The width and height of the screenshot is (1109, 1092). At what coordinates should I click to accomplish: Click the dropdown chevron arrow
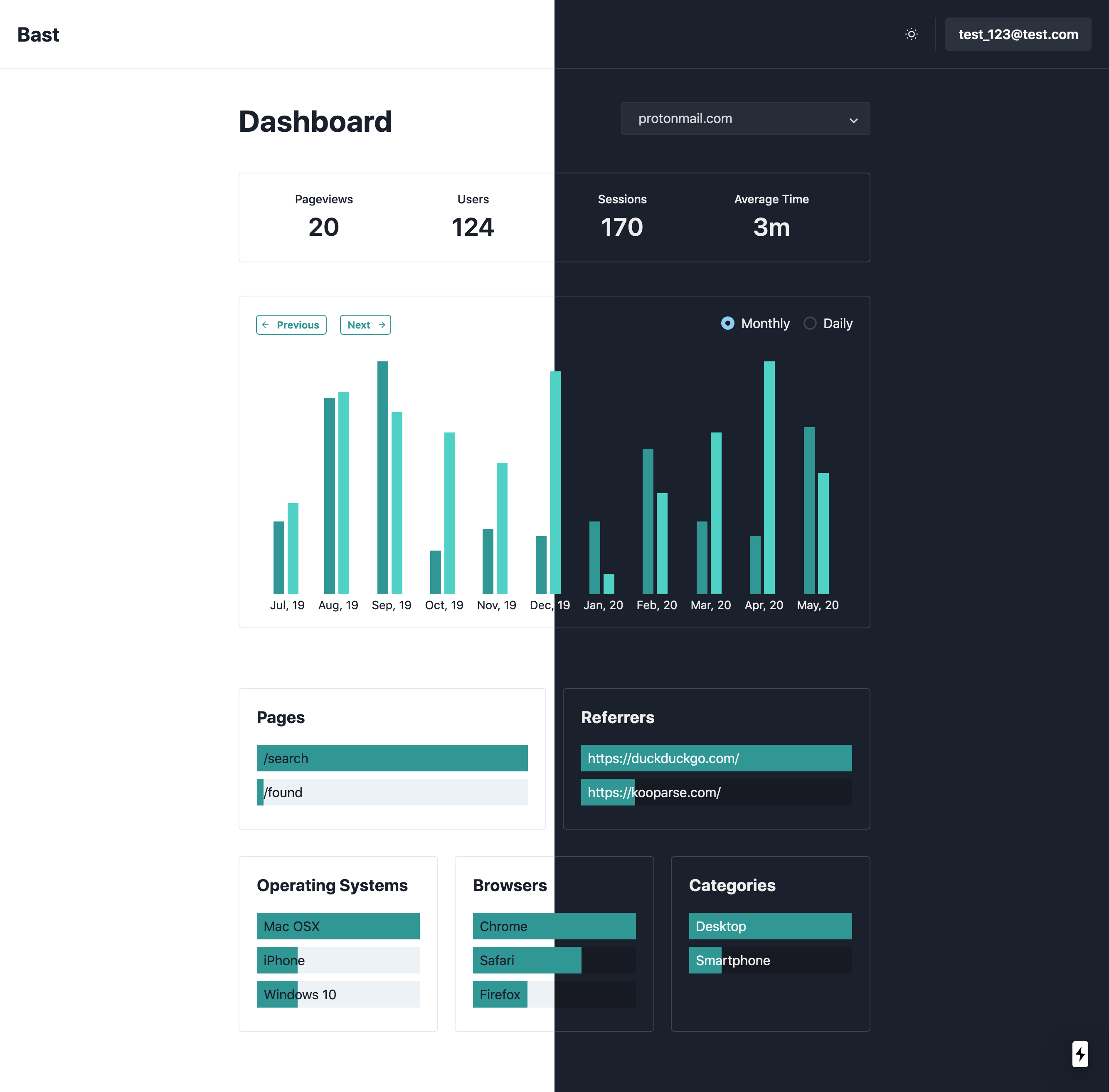pyautogui.click(x=853, y=121)
